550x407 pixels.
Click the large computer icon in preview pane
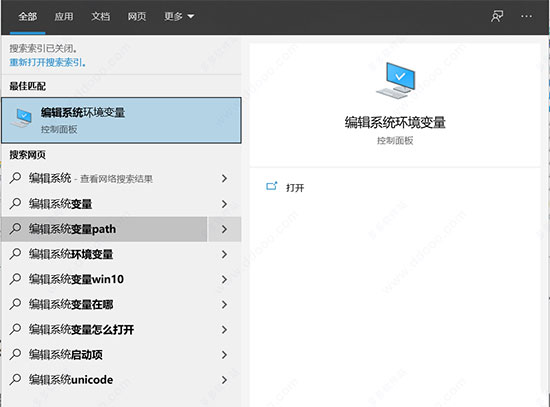pos(396,80)
